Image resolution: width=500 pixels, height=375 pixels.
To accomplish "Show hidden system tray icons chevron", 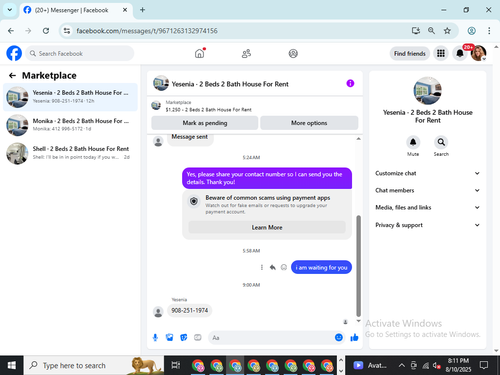I will (402, 366).
